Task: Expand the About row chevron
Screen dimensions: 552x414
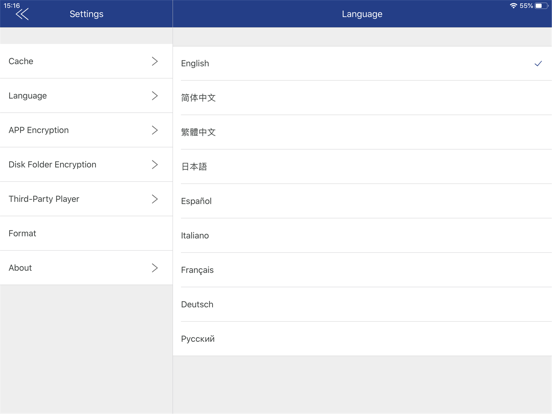Action: point(155,268)
